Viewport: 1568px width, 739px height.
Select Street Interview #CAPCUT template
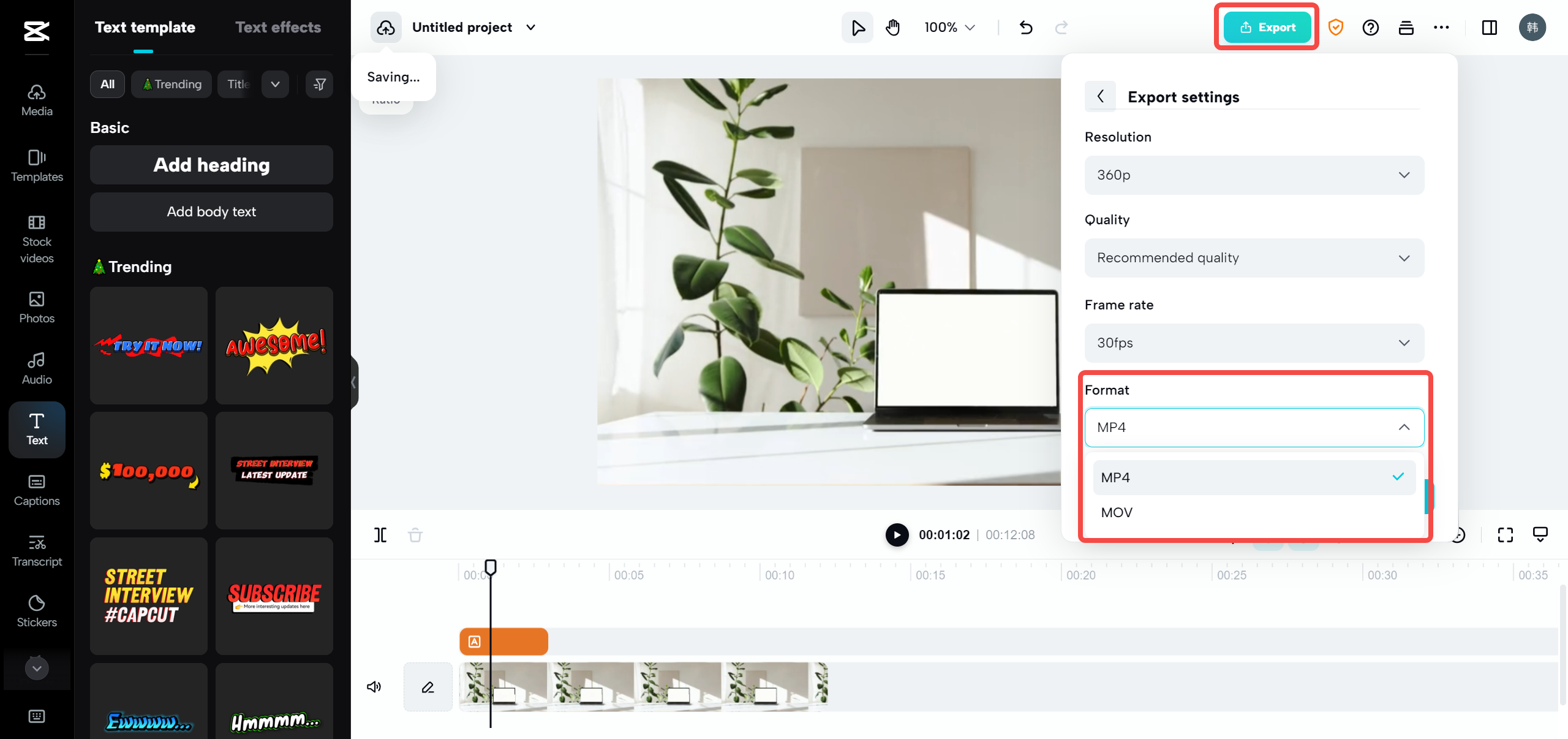click(149, 596)
